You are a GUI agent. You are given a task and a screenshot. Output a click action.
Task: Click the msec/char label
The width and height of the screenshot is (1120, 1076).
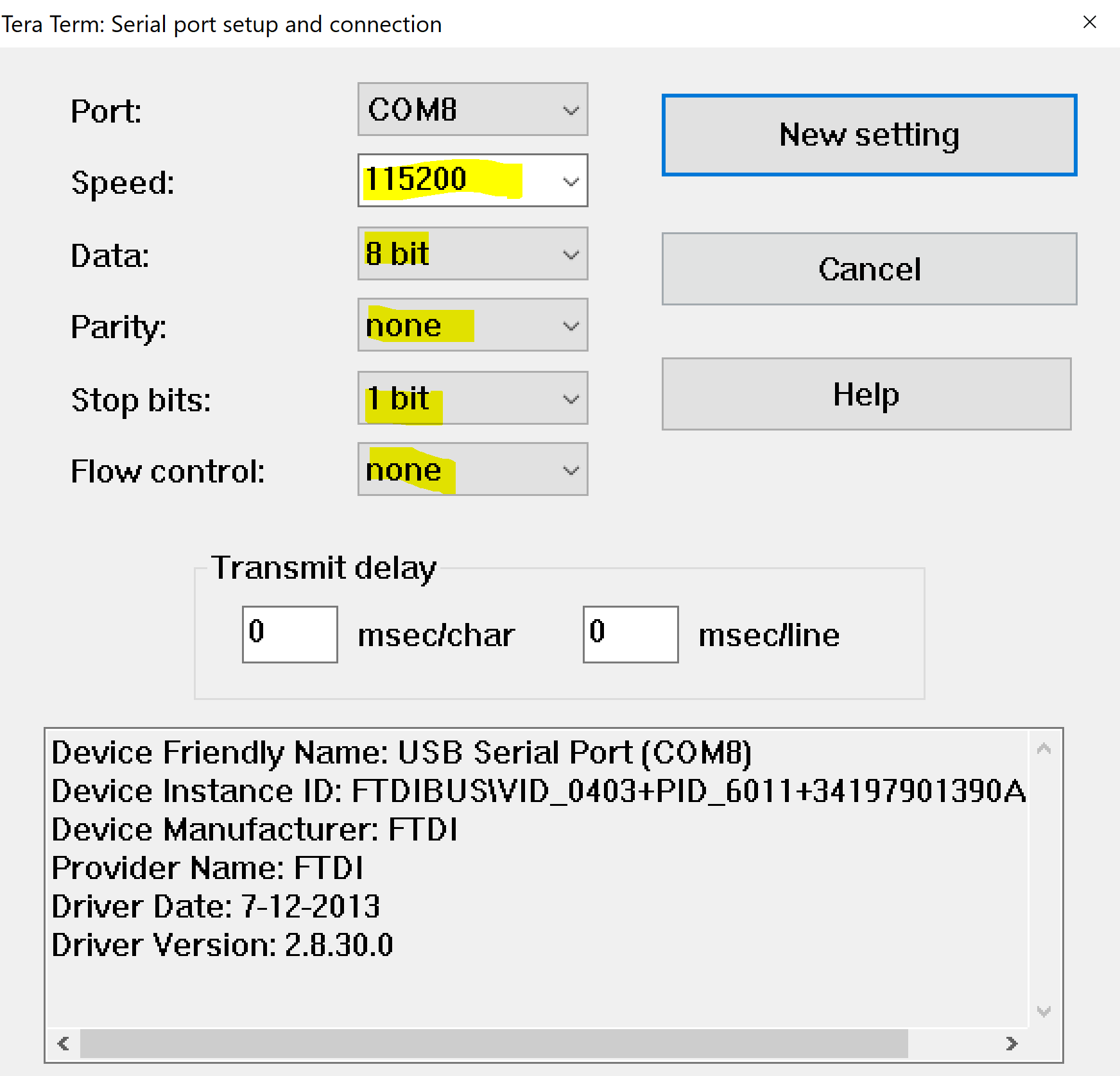click(436, 635)
